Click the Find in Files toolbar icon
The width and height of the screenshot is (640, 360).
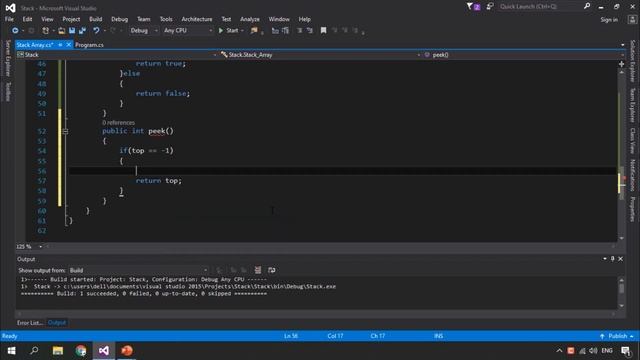pyautogui.click(x=254, y=31)
